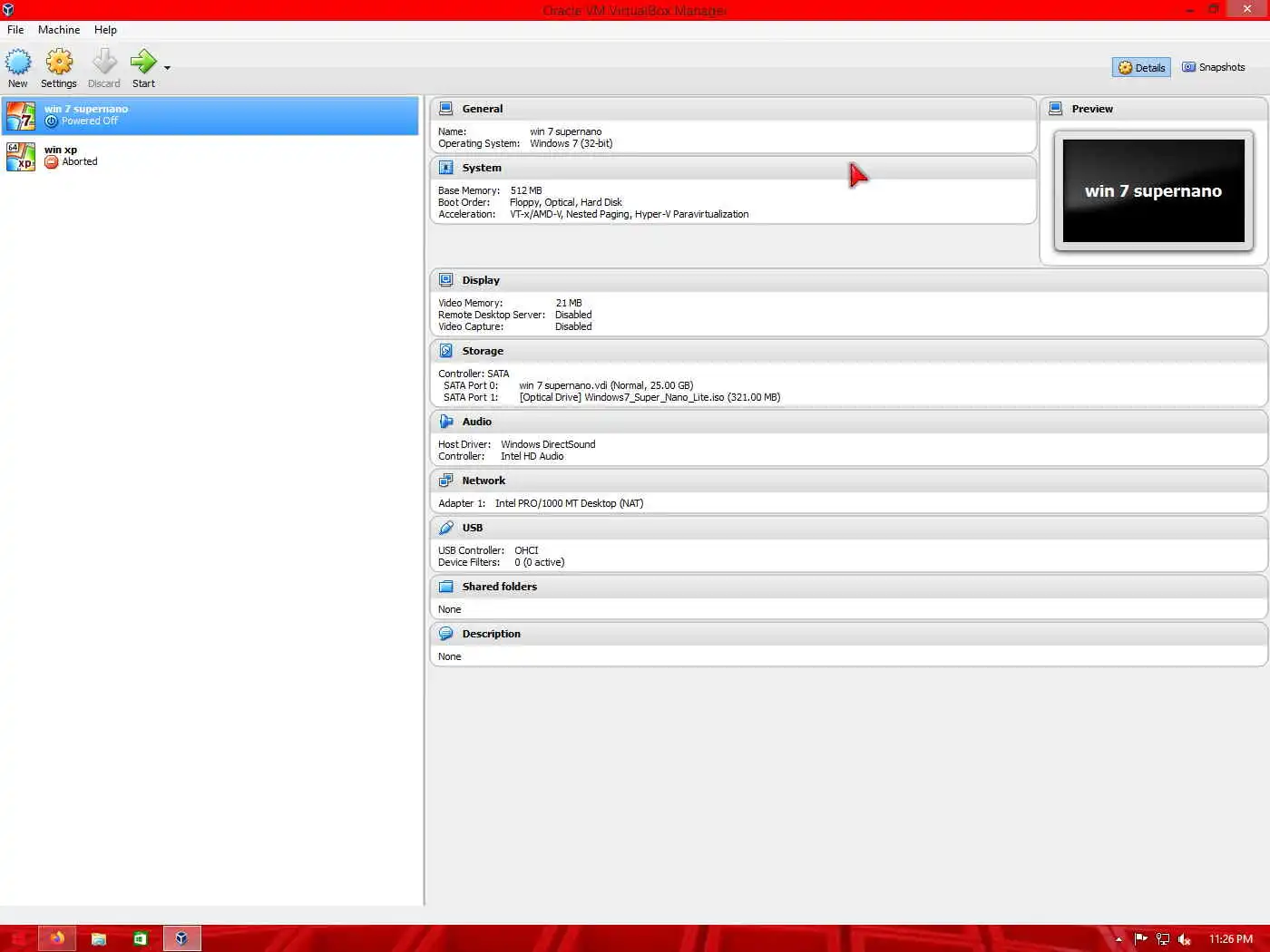Select win 7 supernano virtual machine

[x=210, y=115]
